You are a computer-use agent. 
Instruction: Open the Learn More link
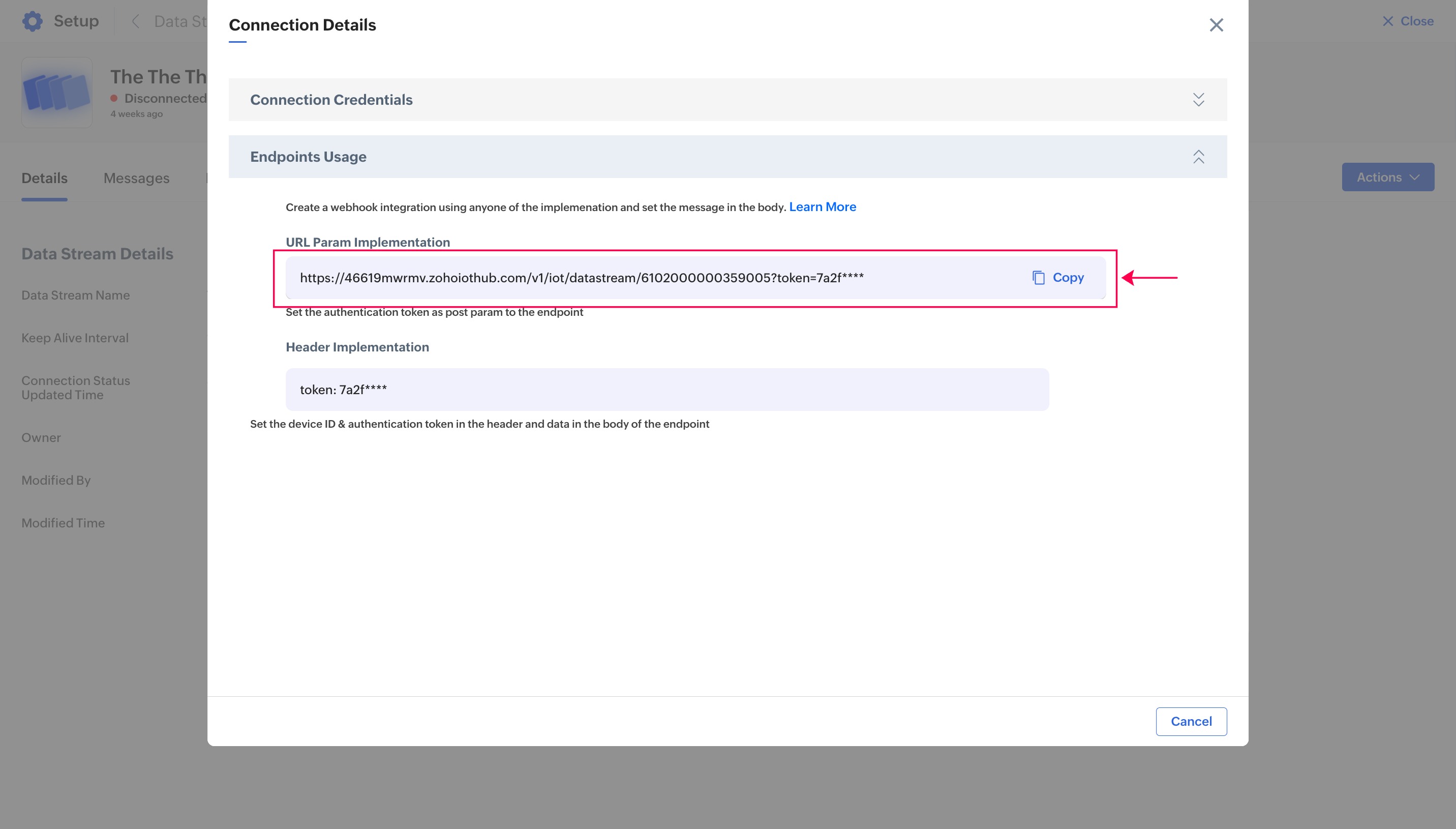pyautogui.click(x=822, y=206)
